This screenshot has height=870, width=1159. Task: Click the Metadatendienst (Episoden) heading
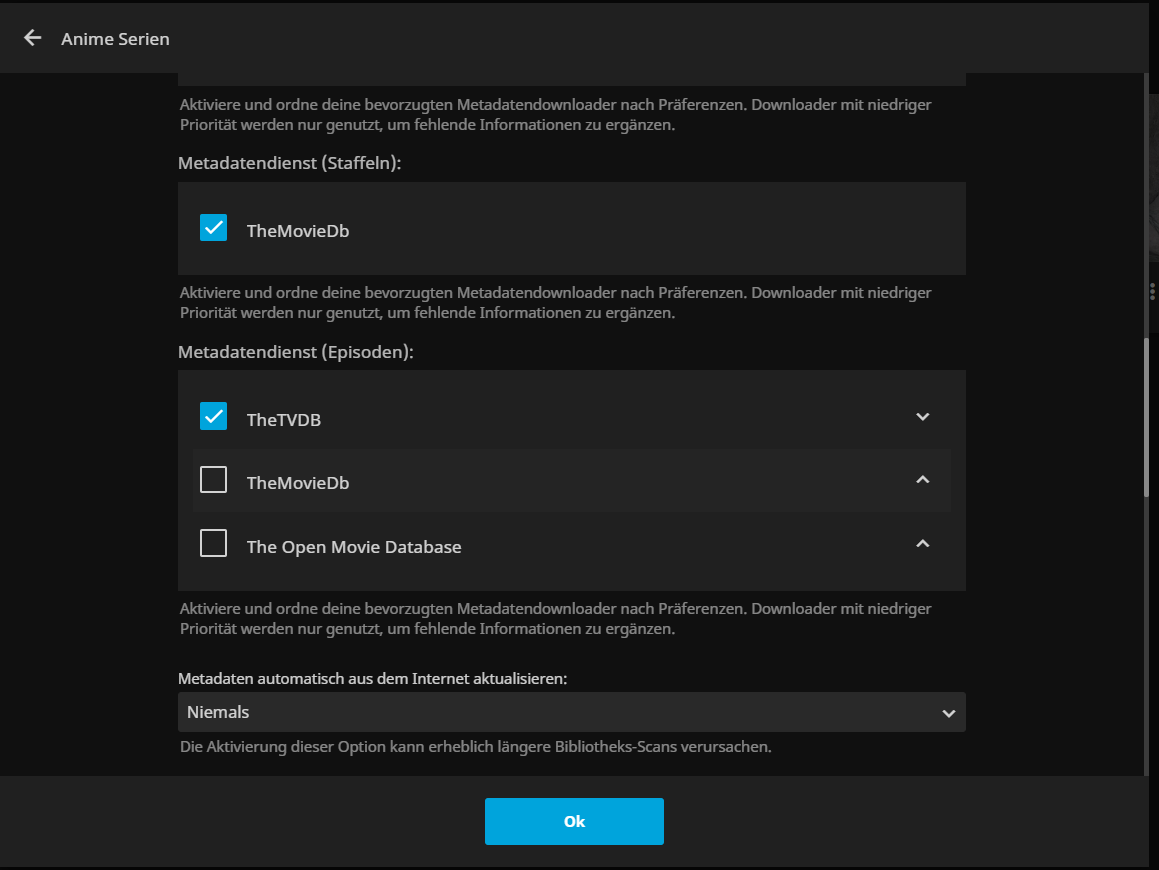point(296,352)
